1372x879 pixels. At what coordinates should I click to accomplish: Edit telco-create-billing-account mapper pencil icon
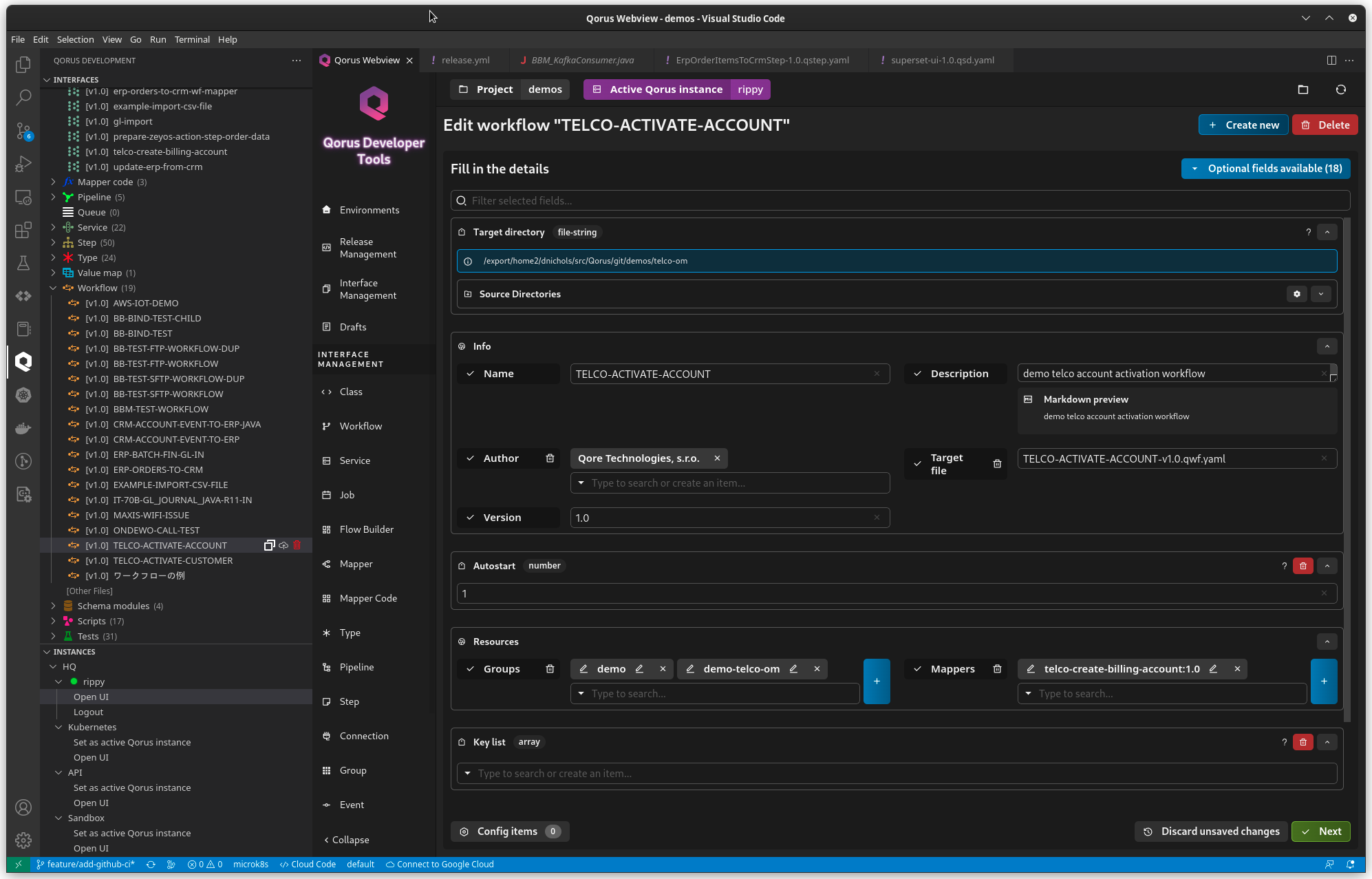[x=1213, y=669]
